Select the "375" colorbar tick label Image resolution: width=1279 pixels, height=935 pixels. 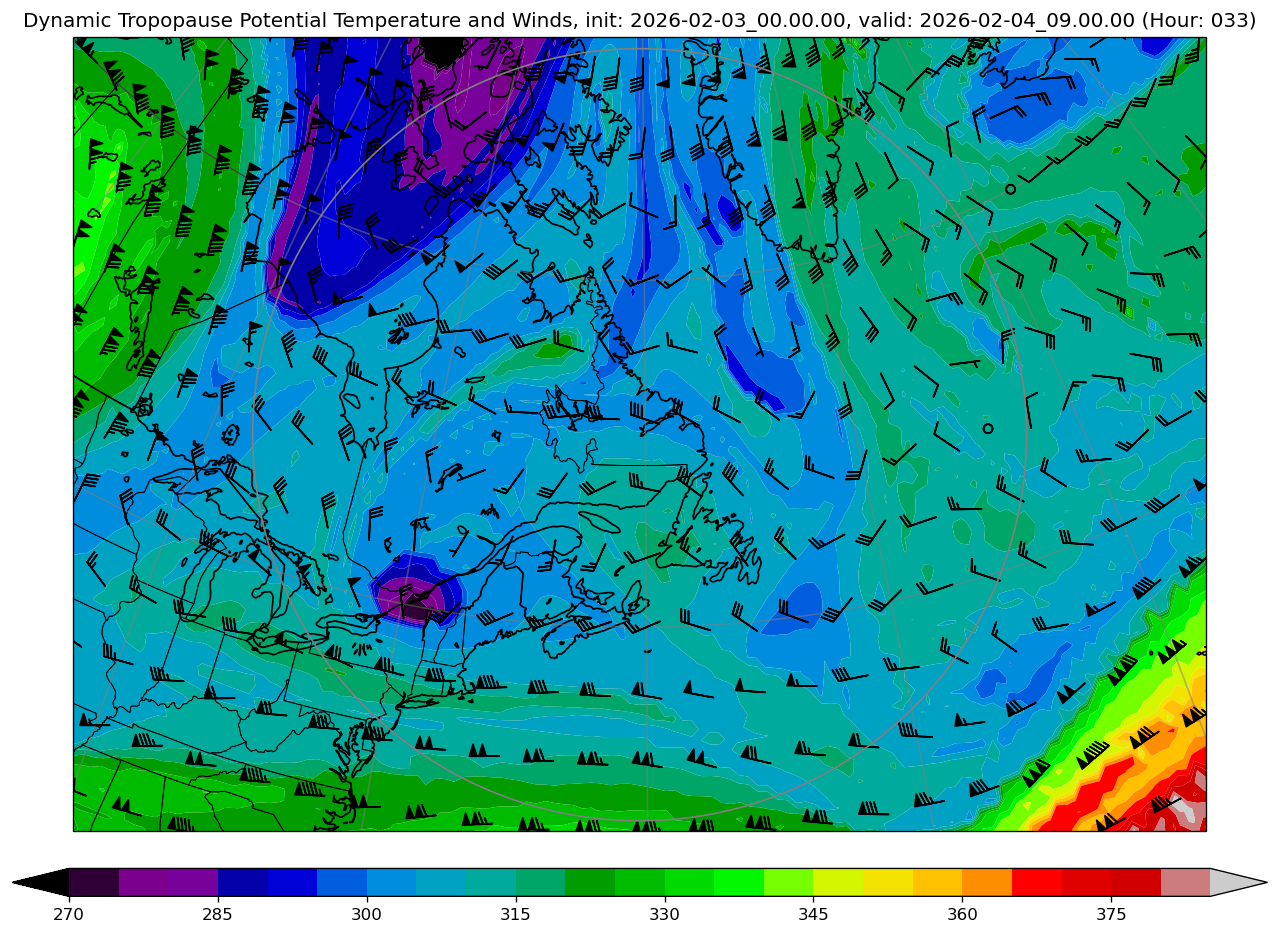point(1111,915)
